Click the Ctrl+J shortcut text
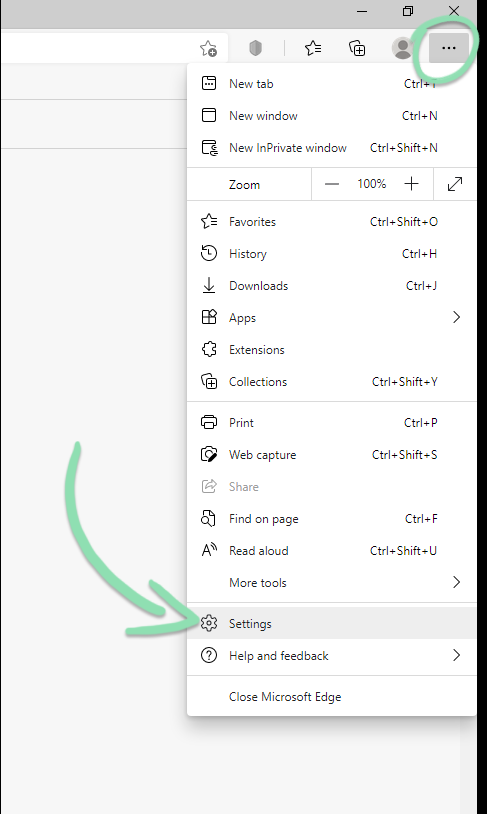The height and width of the screenshot is (814, 487). click(x=421, y=286)
